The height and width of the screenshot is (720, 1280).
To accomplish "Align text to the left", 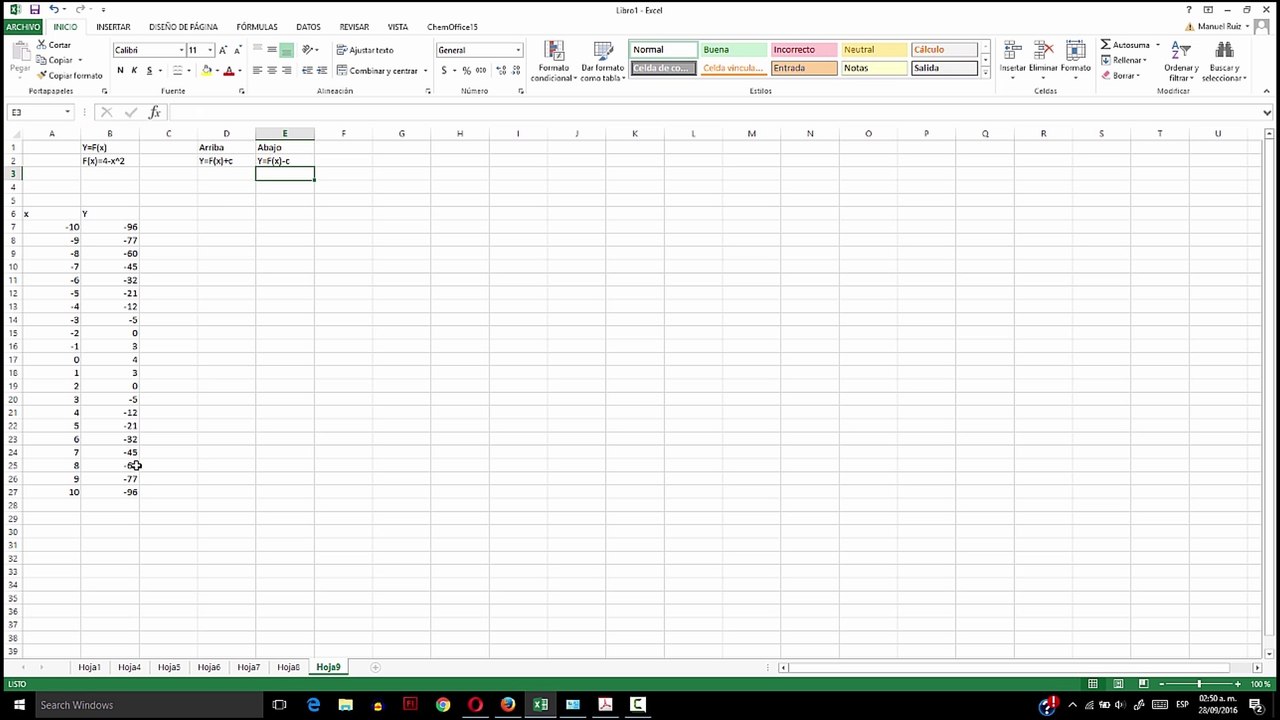I will coord(257,71).
